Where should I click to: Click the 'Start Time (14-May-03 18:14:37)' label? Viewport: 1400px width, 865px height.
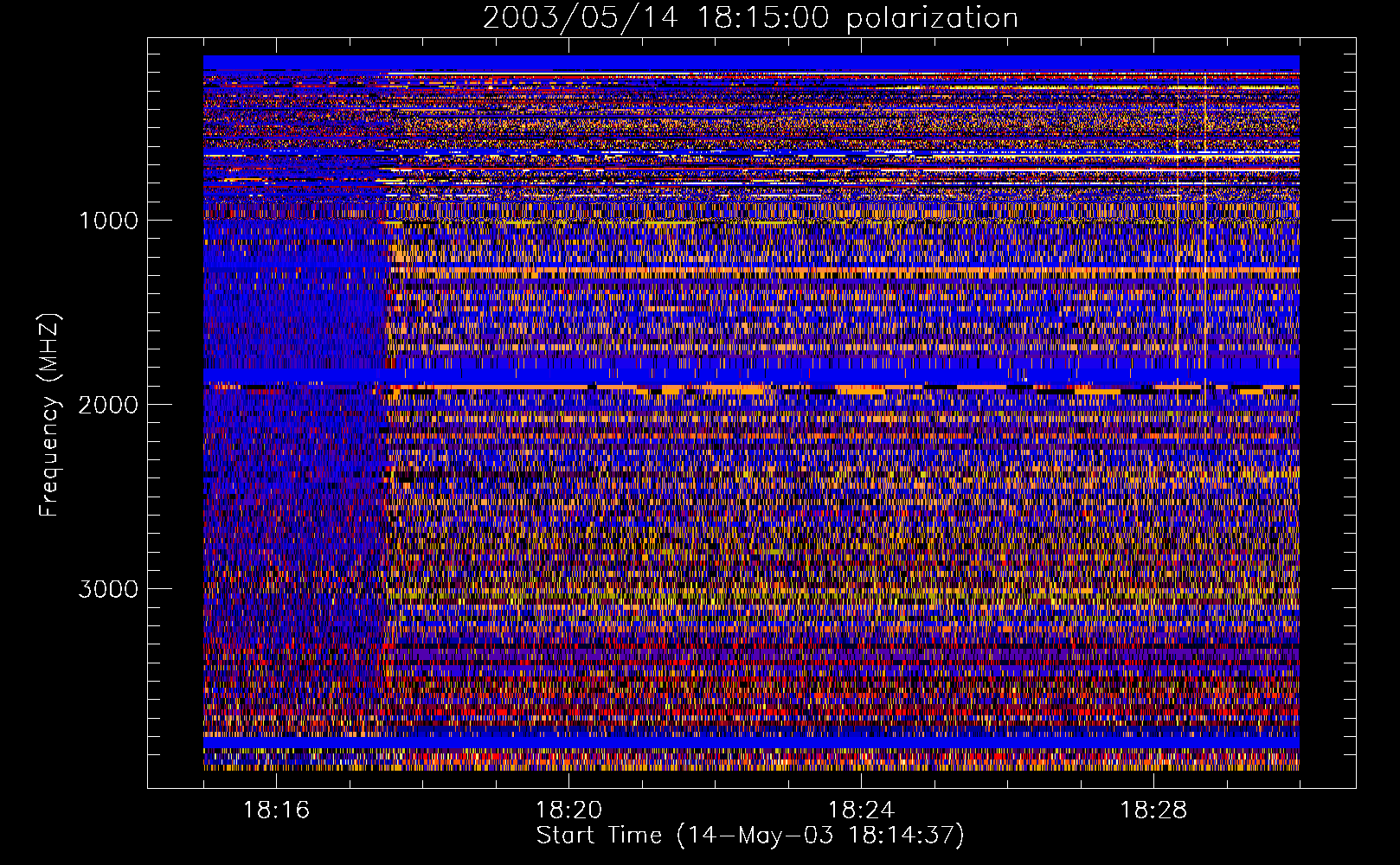(750, 836)
